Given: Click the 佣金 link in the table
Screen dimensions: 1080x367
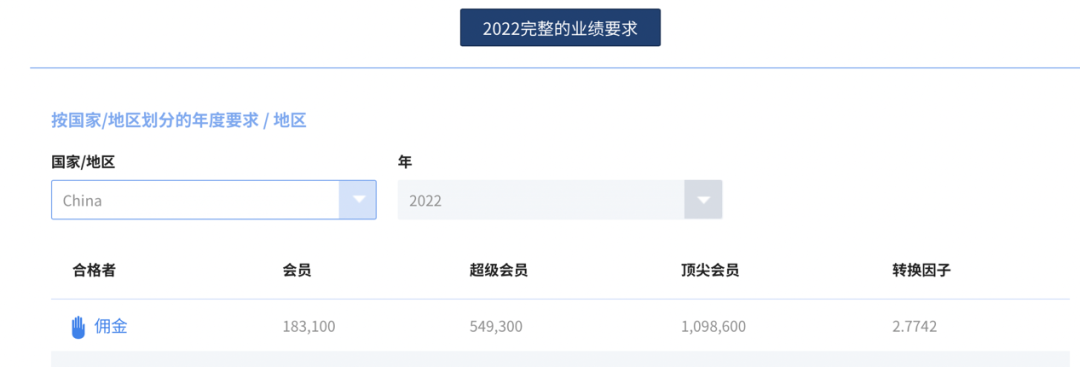Looking at the screenshot, I should (x=111, y=326).
